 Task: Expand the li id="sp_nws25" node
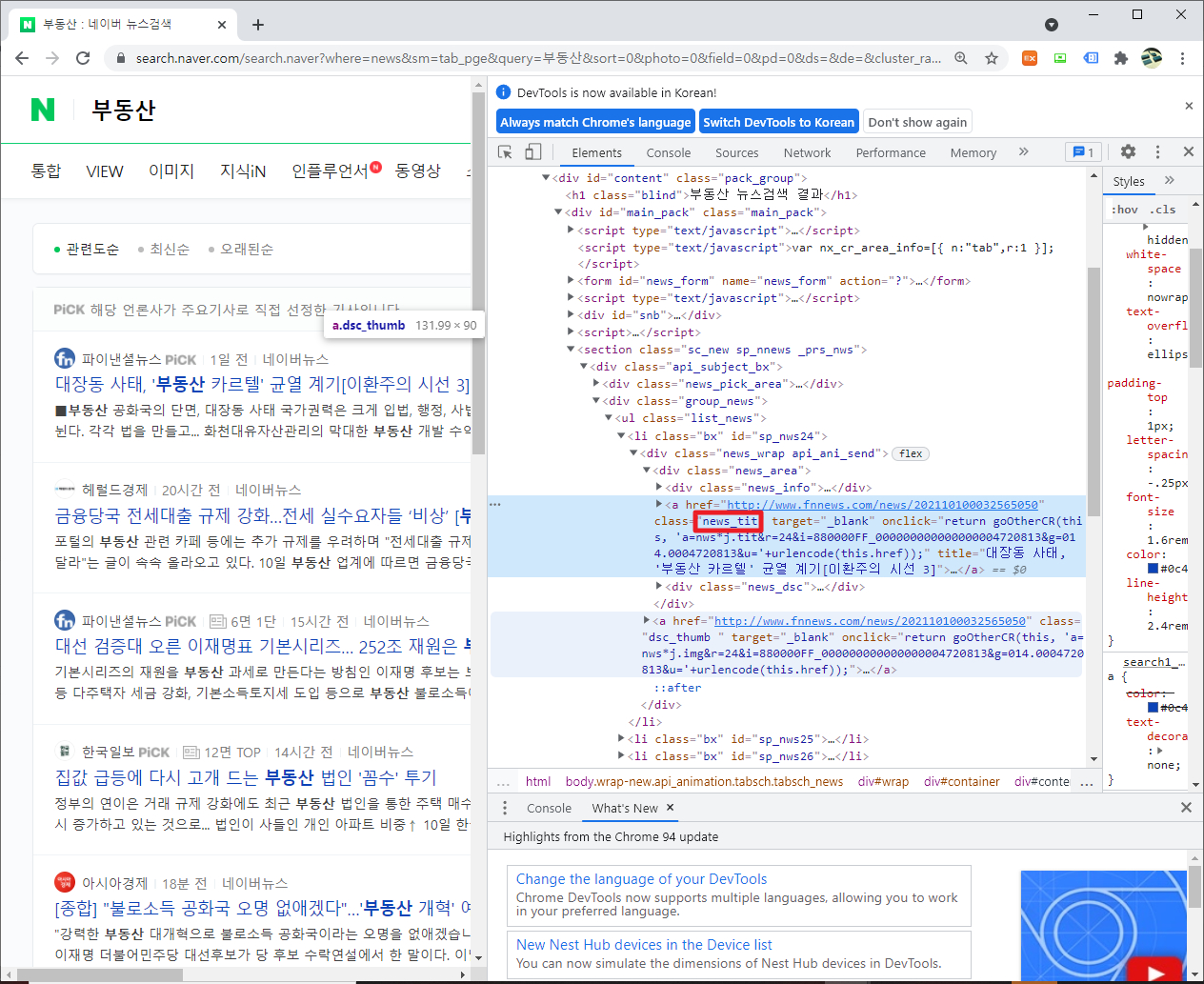point(621,738)
